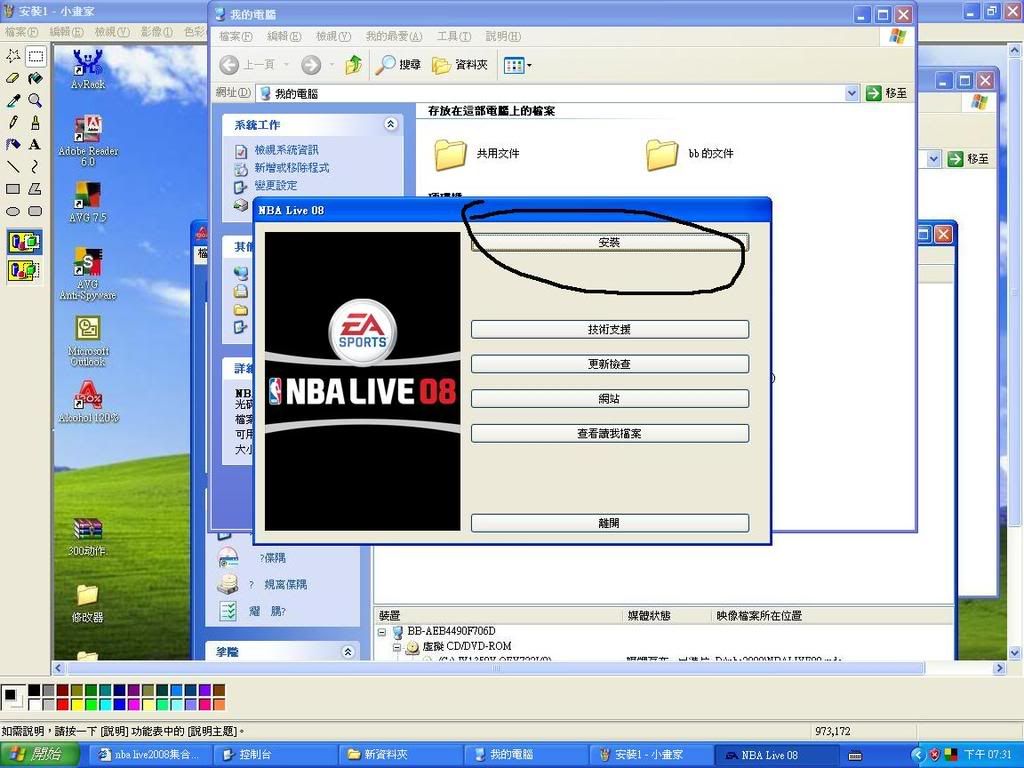Open the address bar dropdown in 我的電腦
The image size is (1024, 768).
coord(851,93)
